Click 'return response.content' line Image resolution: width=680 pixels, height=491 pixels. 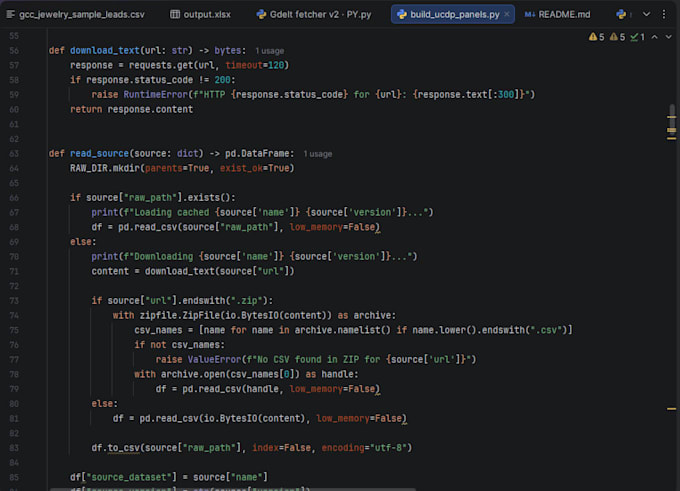pyautogui.click(x=131, y=109)
